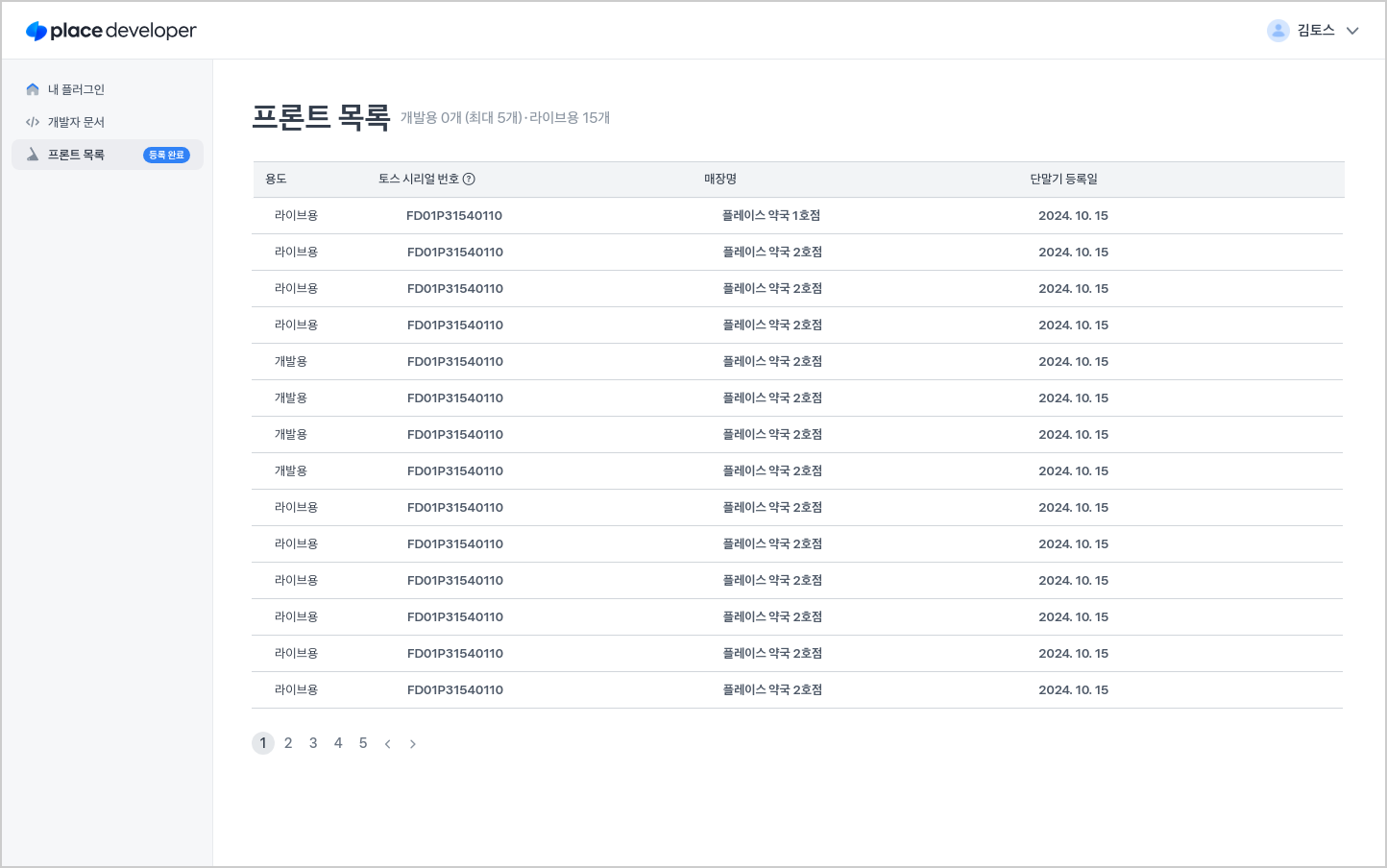
Task: Go to page 2 of the list
Action: pos(288,742)
